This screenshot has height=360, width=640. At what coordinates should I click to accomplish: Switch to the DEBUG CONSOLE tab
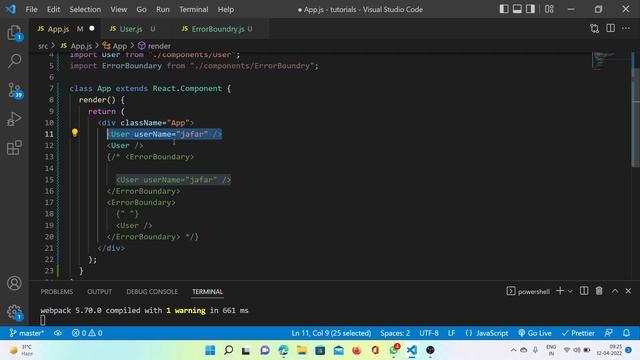click(x=152, y=291)
